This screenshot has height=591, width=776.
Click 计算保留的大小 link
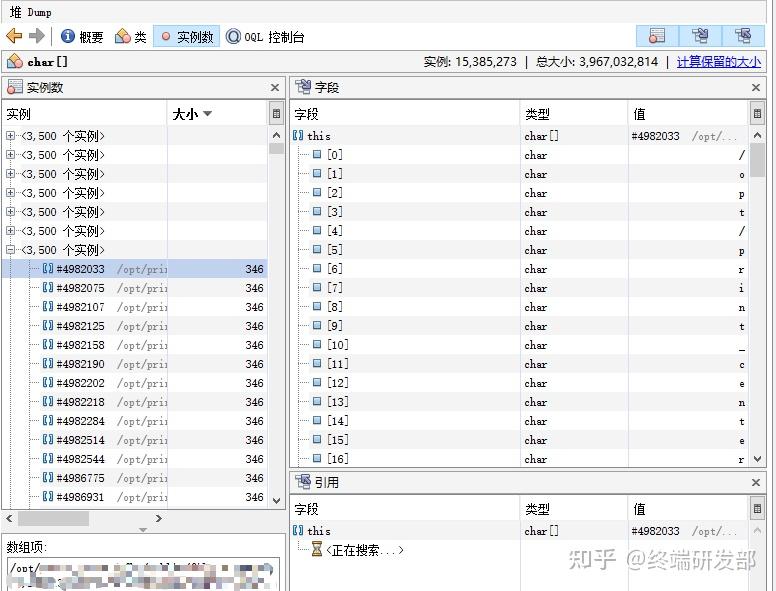[x=719, y=62]
